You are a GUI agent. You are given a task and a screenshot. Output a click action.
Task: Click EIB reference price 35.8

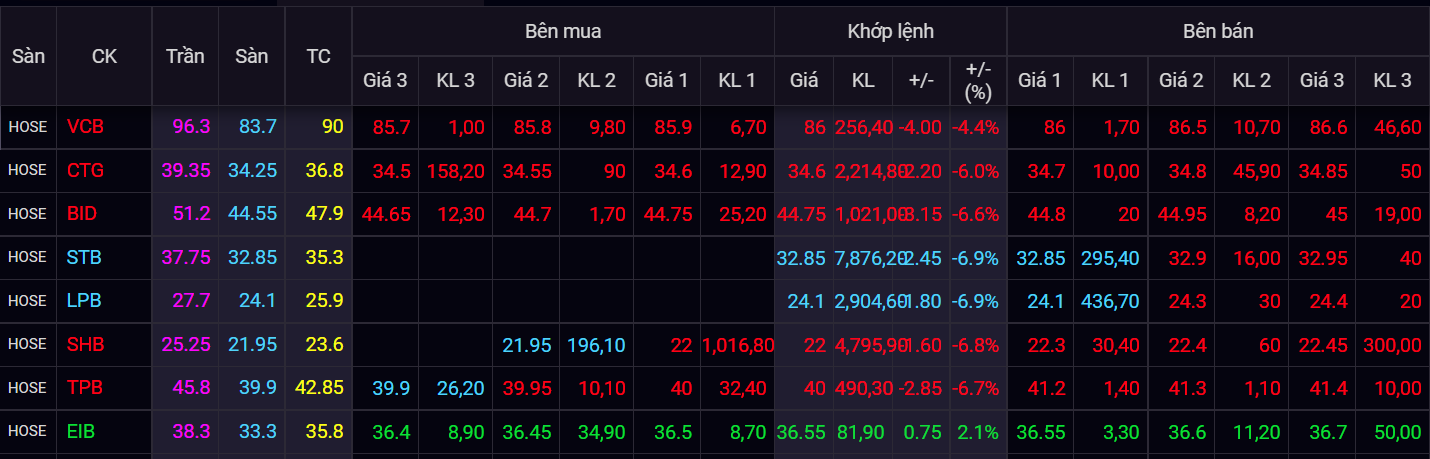[x=325, y=431]
